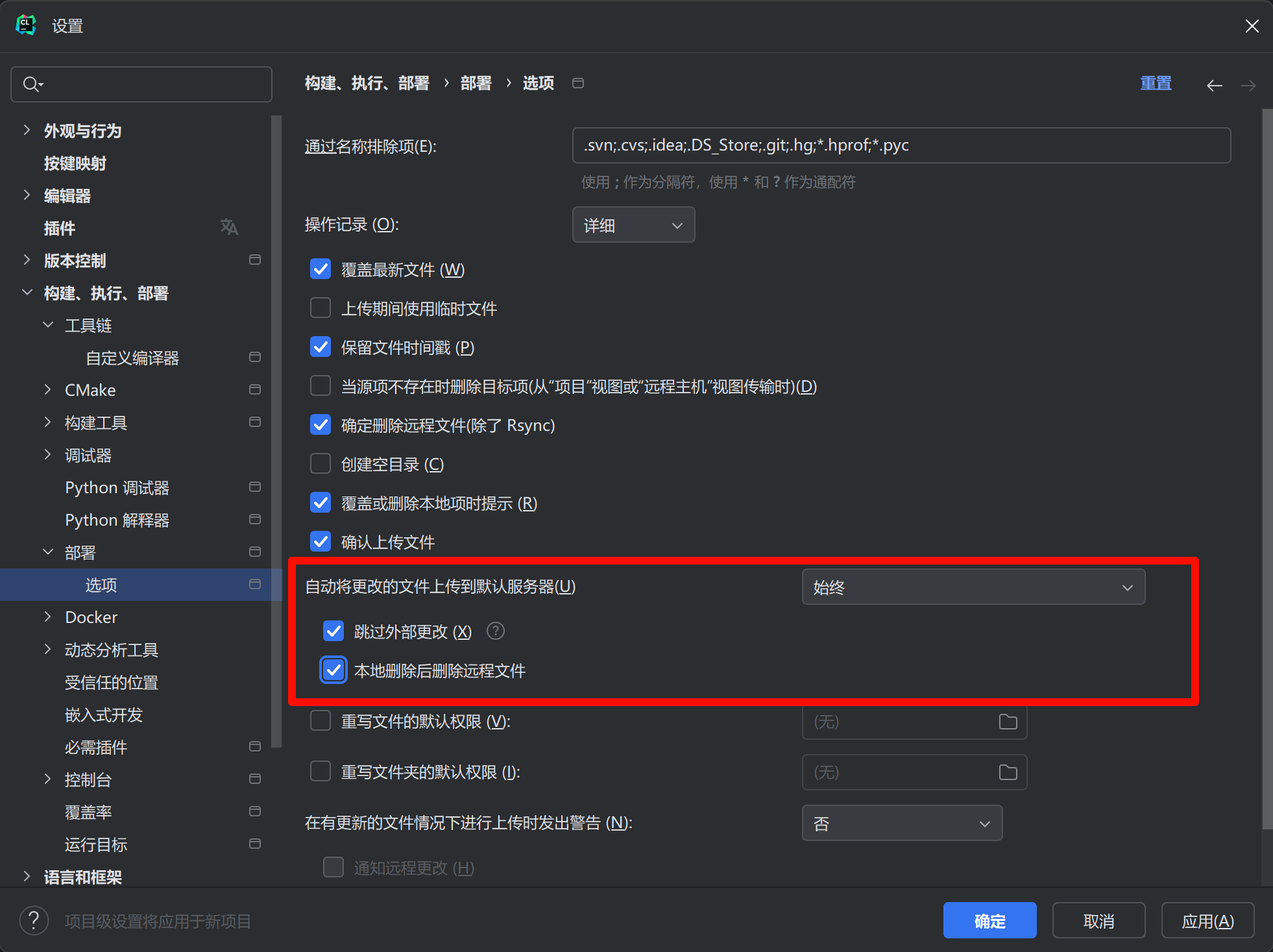Open the 始终 auto-upload dropdown

973,587
